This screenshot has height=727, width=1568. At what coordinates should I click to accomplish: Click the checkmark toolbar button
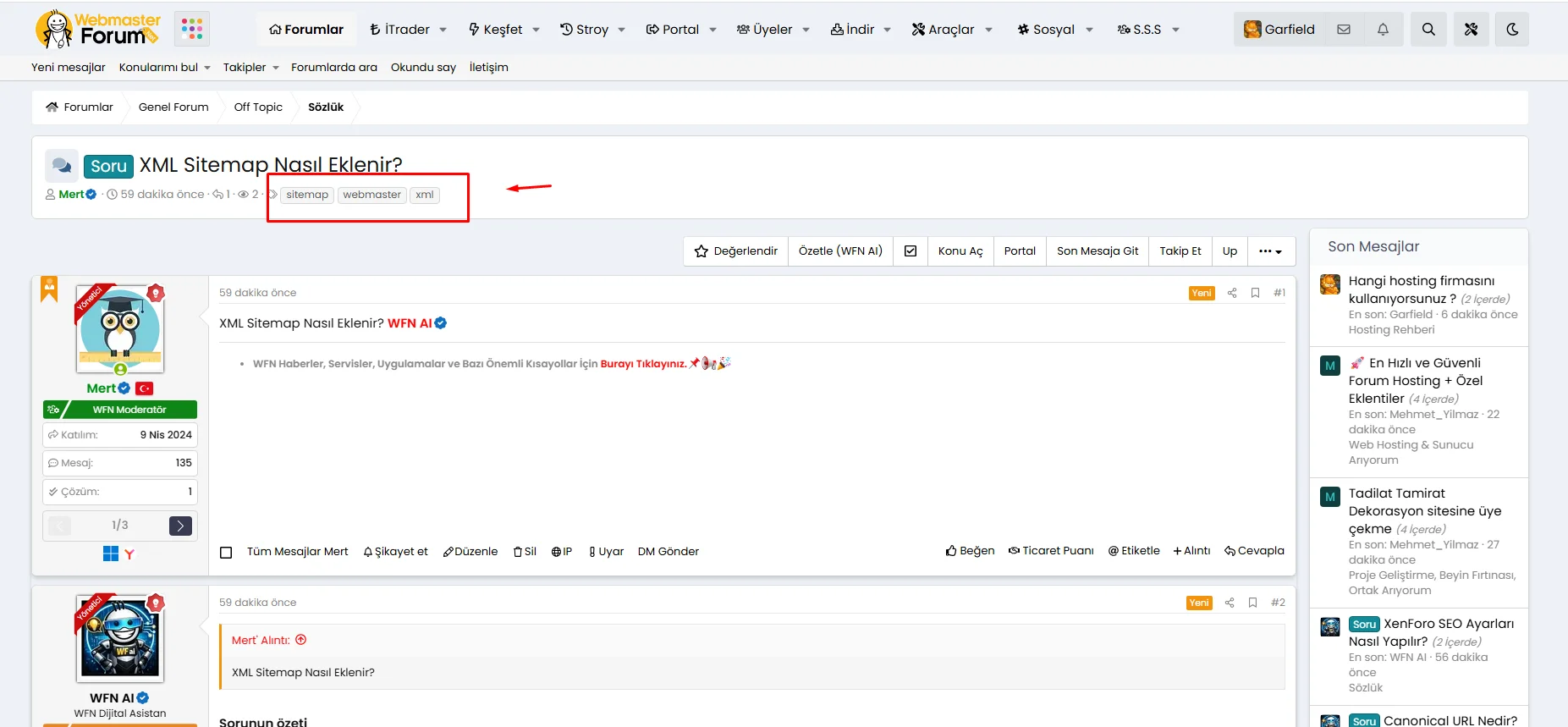point(911,251)
